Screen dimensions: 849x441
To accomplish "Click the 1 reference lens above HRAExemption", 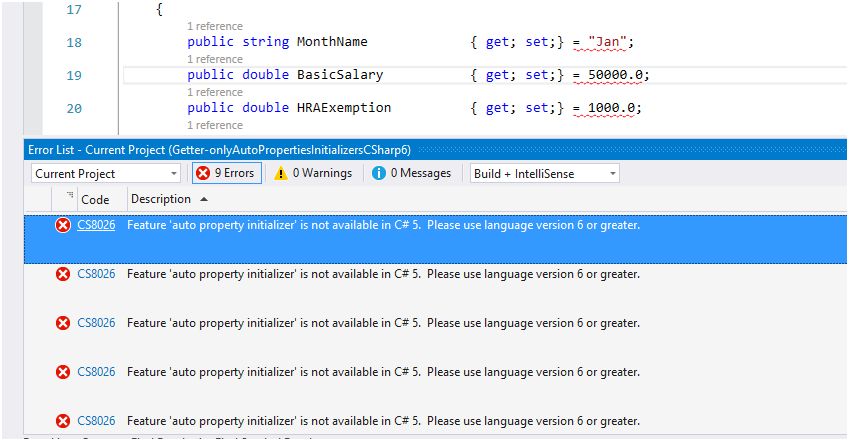I will point(215,92).
